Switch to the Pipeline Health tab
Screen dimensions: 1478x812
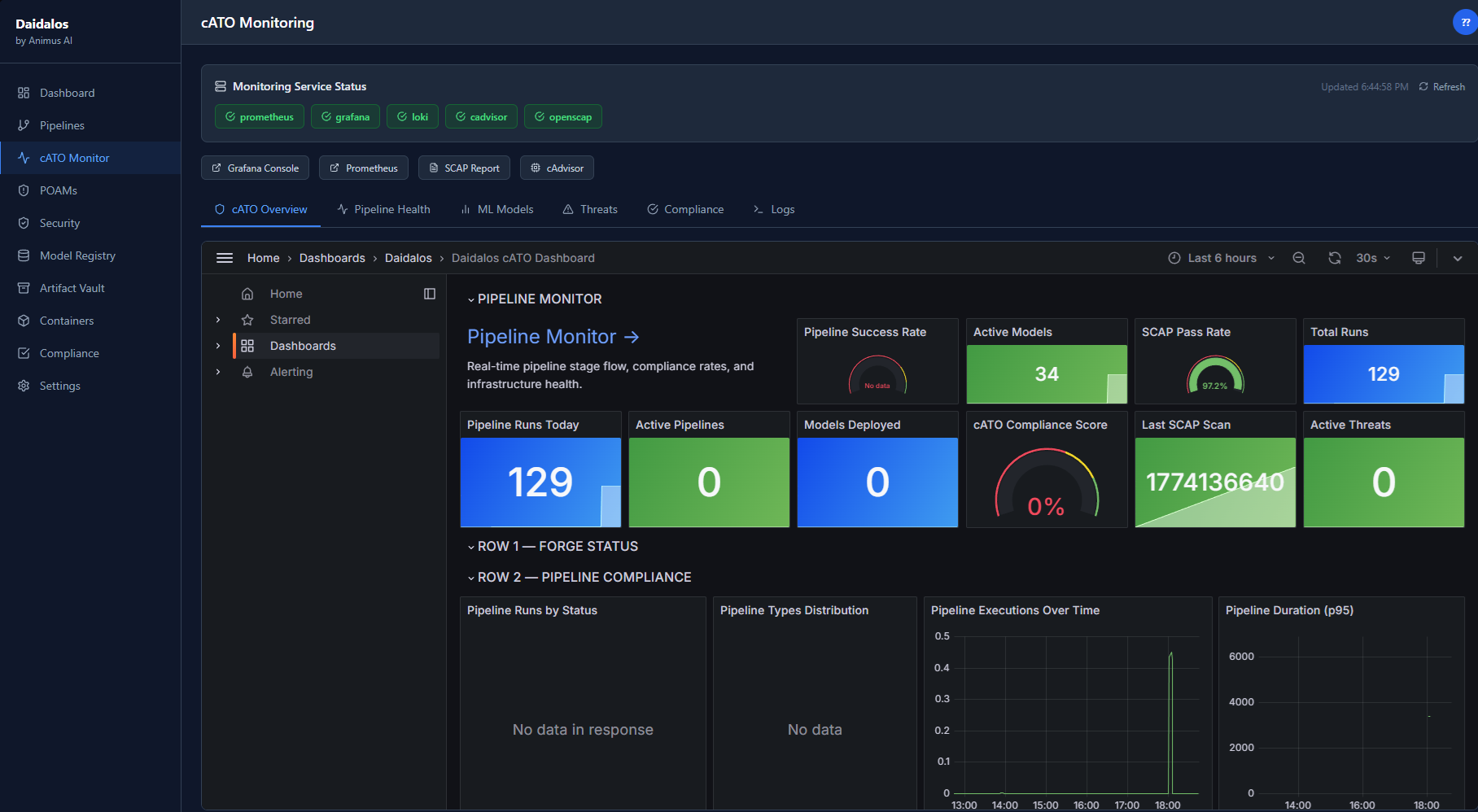(383, 209)
